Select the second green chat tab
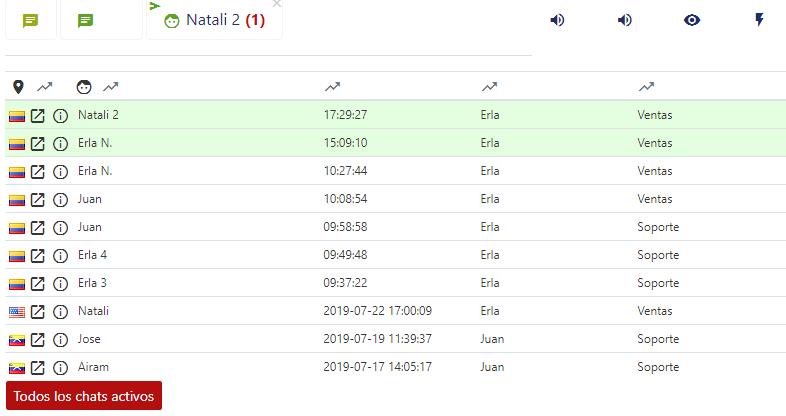 tap(86, 20)
